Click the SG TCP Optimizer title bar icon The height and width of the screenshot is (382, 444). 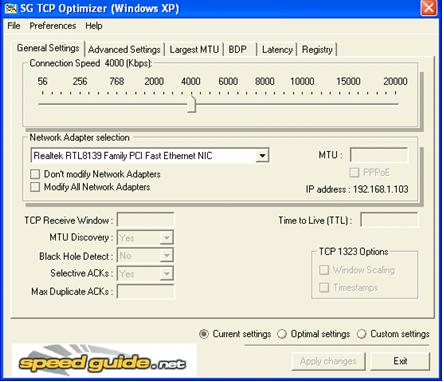click(11, 8)
